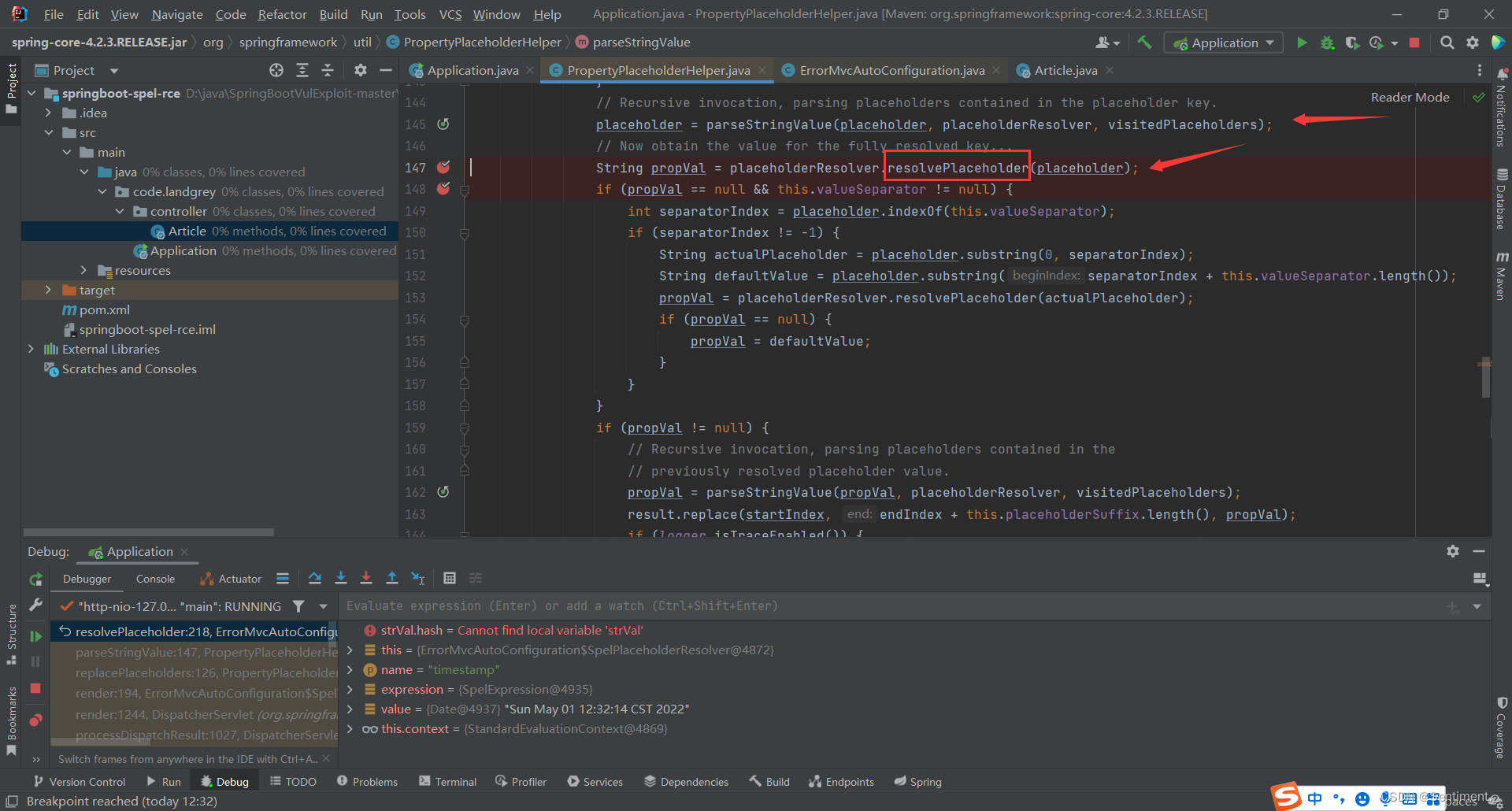Viewport: 1512px width, 811px height.
Task: Open the Endpoints tool window
Action: point(841,781)
